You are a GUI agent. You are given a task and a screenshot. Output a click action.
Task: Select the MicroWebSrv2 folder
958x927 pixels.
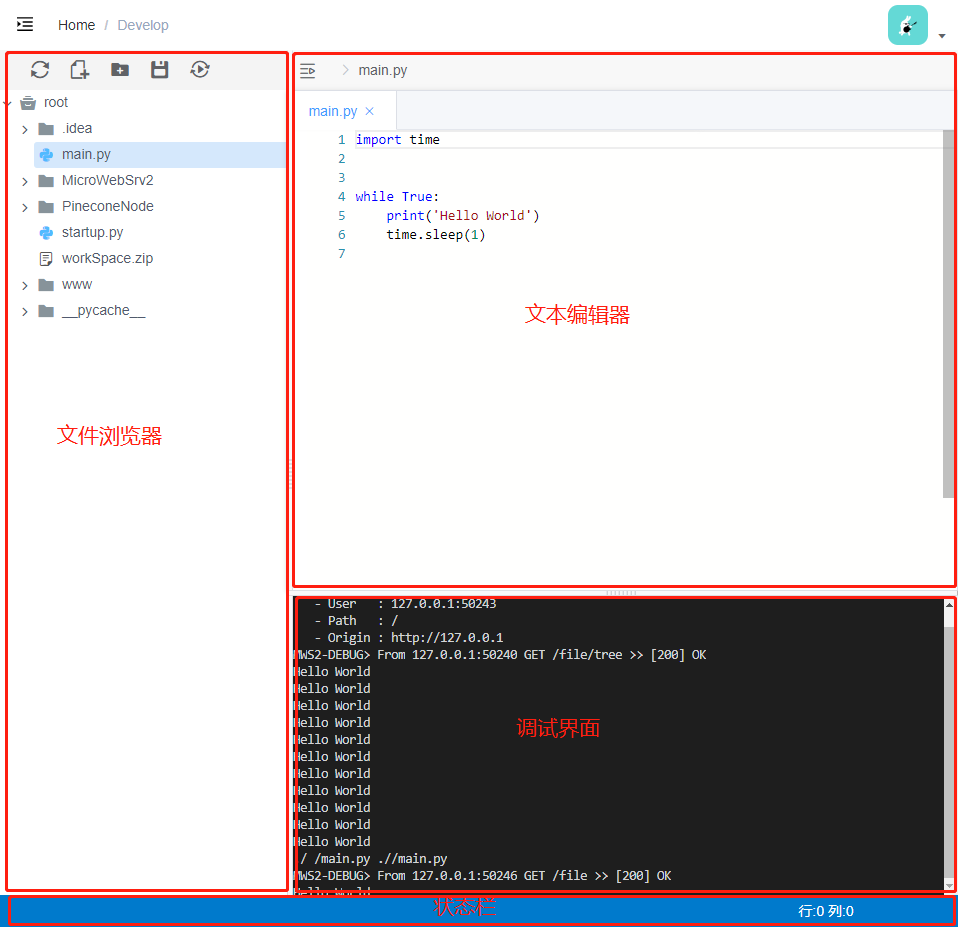click(108, 180)
